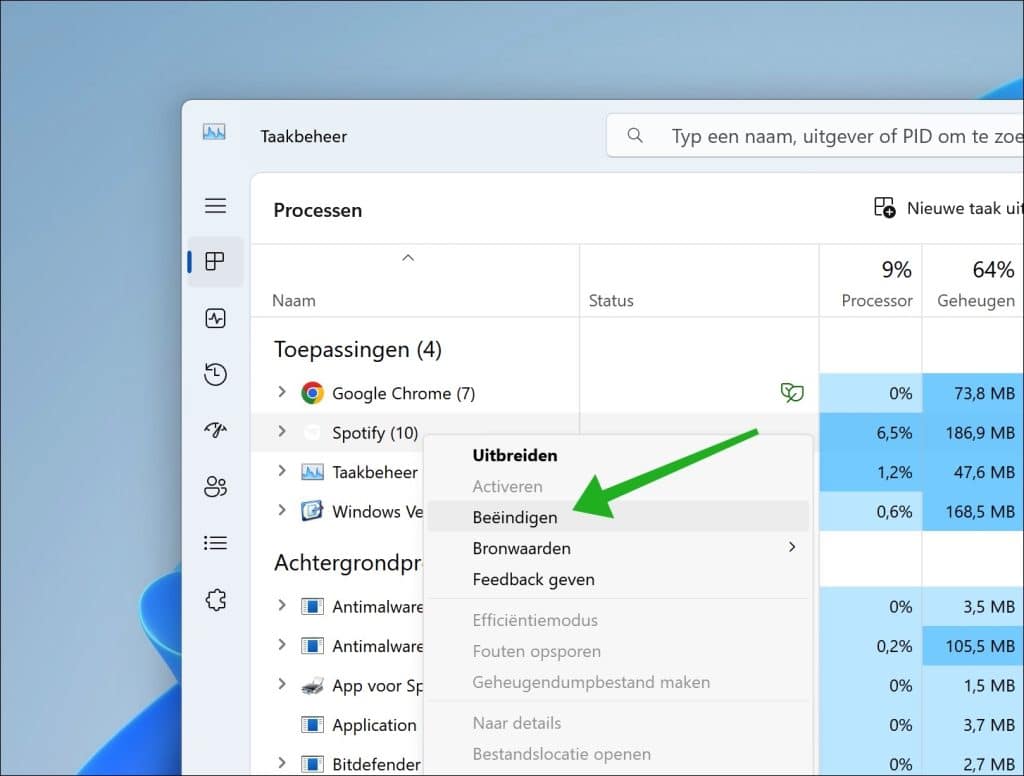Choose Uitbreiden in the context menu
The width and height of the screenshot is (1024, 776).
[515, 455]
